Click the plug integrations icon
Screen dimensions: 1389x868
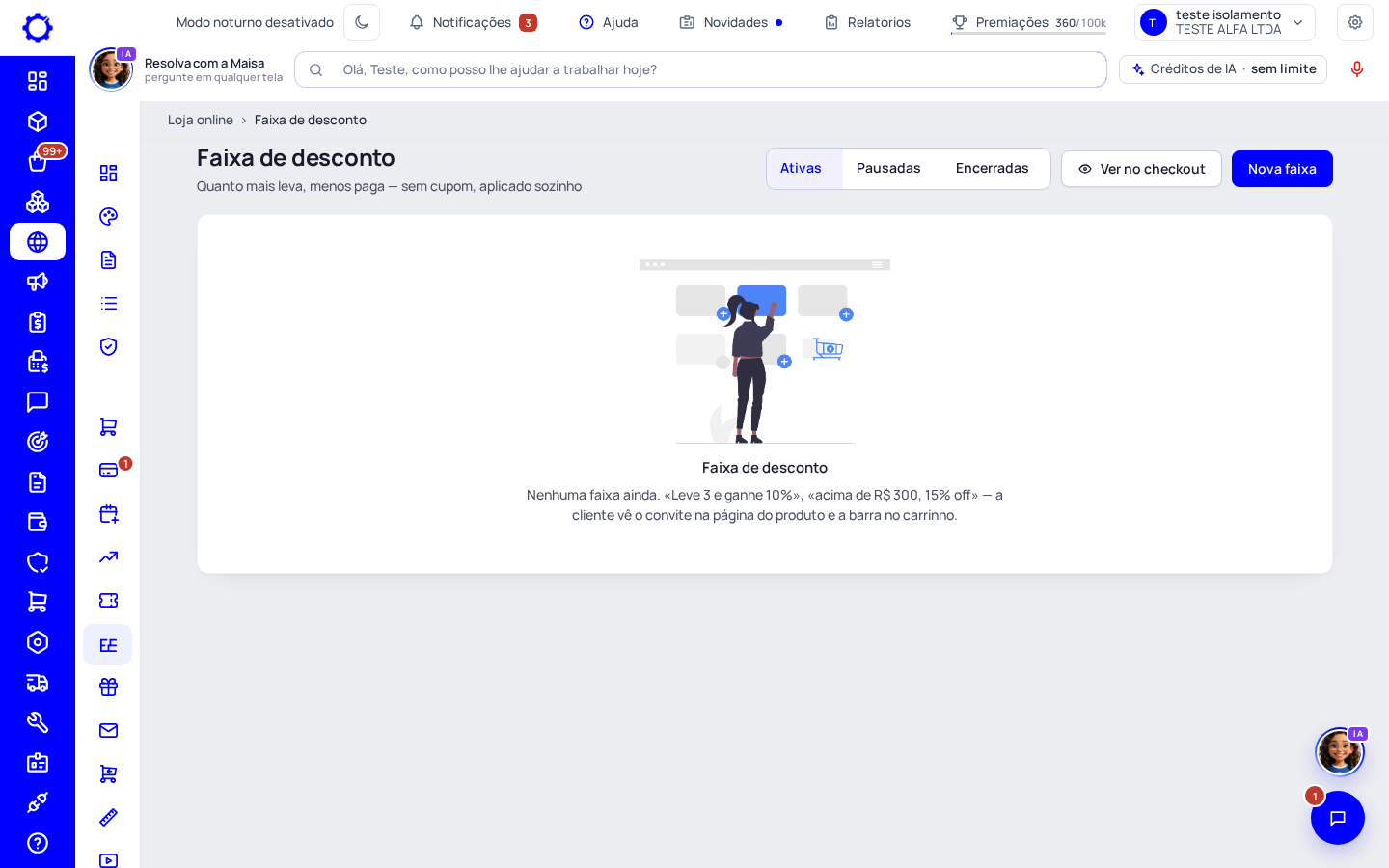(38, 802)
